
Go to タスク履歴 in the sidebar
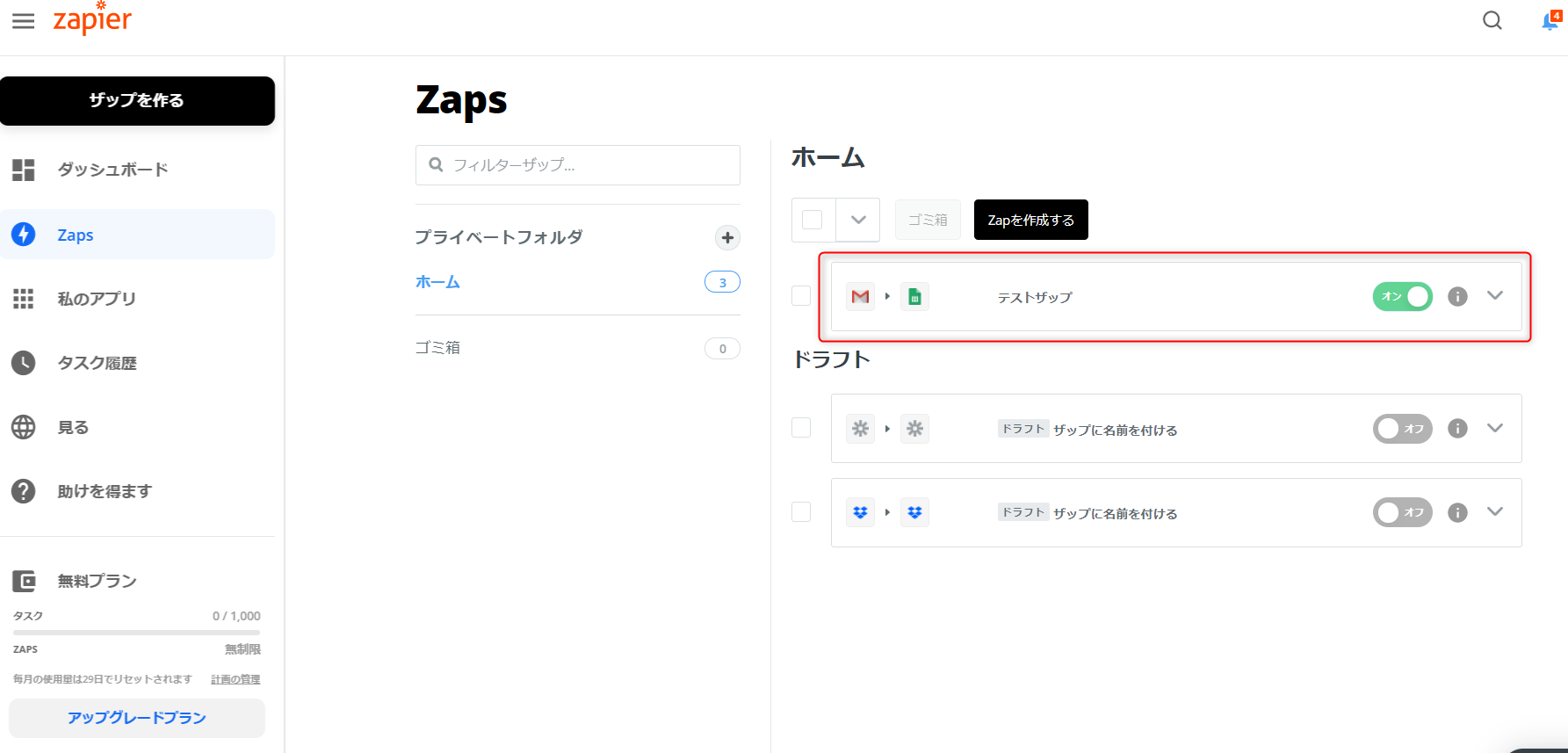(x=97, y=363)
